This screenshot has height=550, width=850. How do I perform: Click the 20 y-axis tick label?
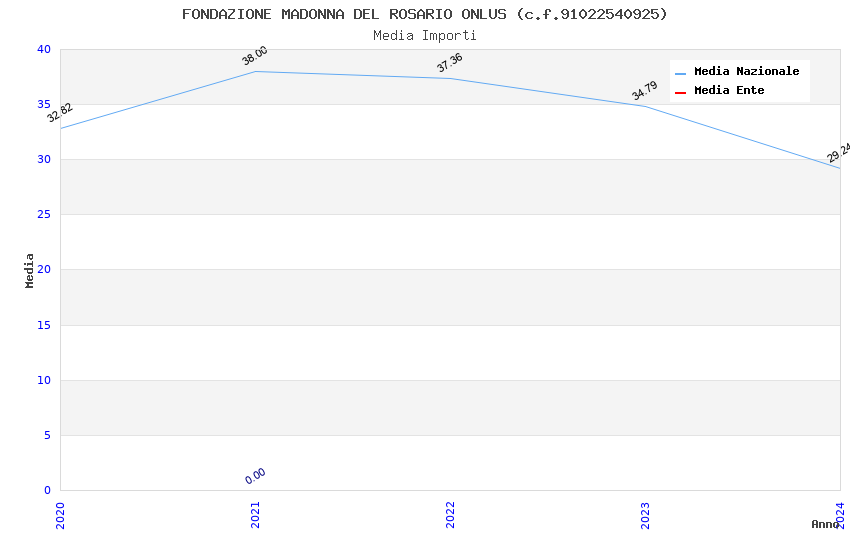44,269
